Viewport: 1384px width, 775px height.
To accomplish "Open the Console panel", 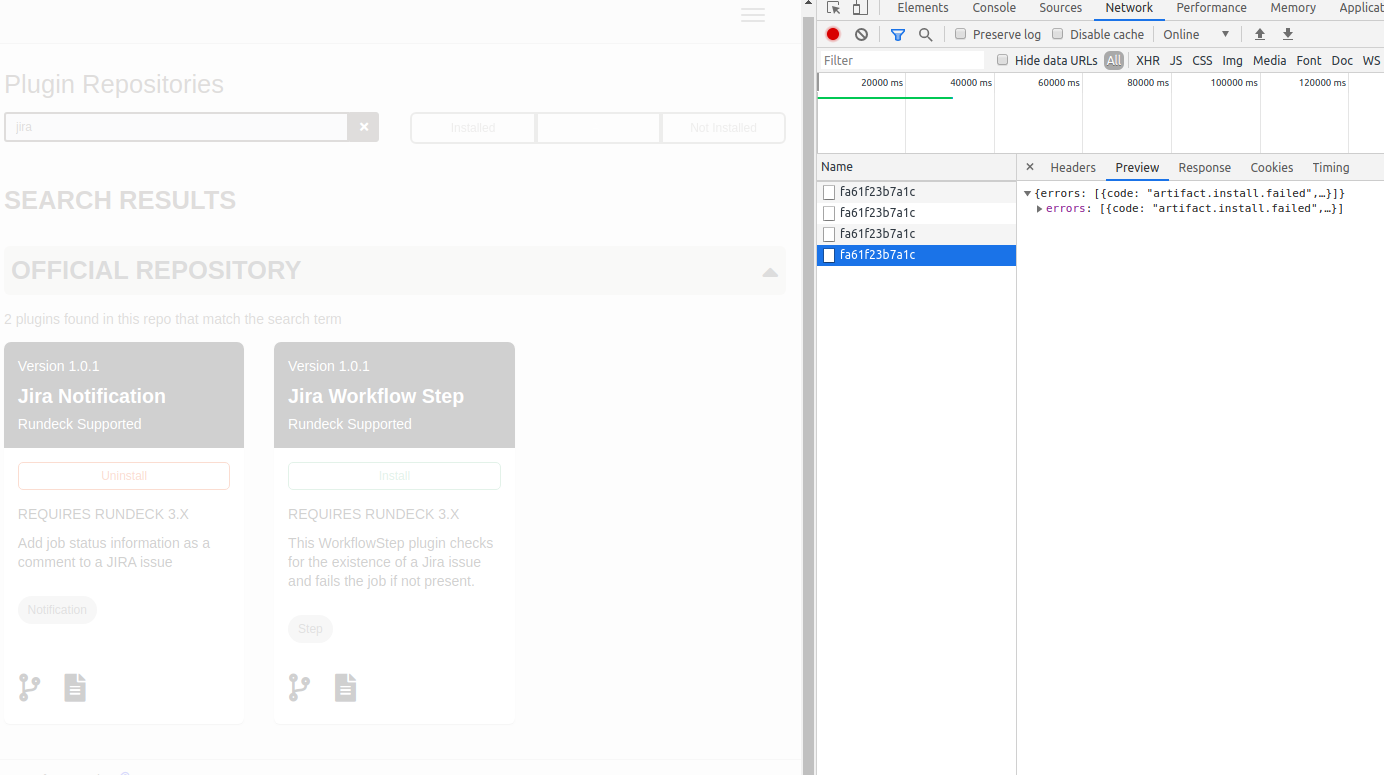I will coord(993,7).
